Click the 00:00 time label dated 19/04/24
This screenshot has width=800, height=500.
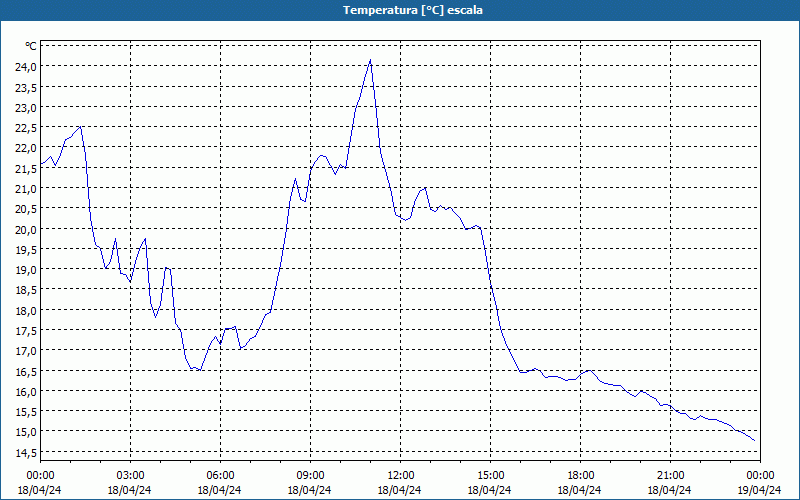pos(760,476)
